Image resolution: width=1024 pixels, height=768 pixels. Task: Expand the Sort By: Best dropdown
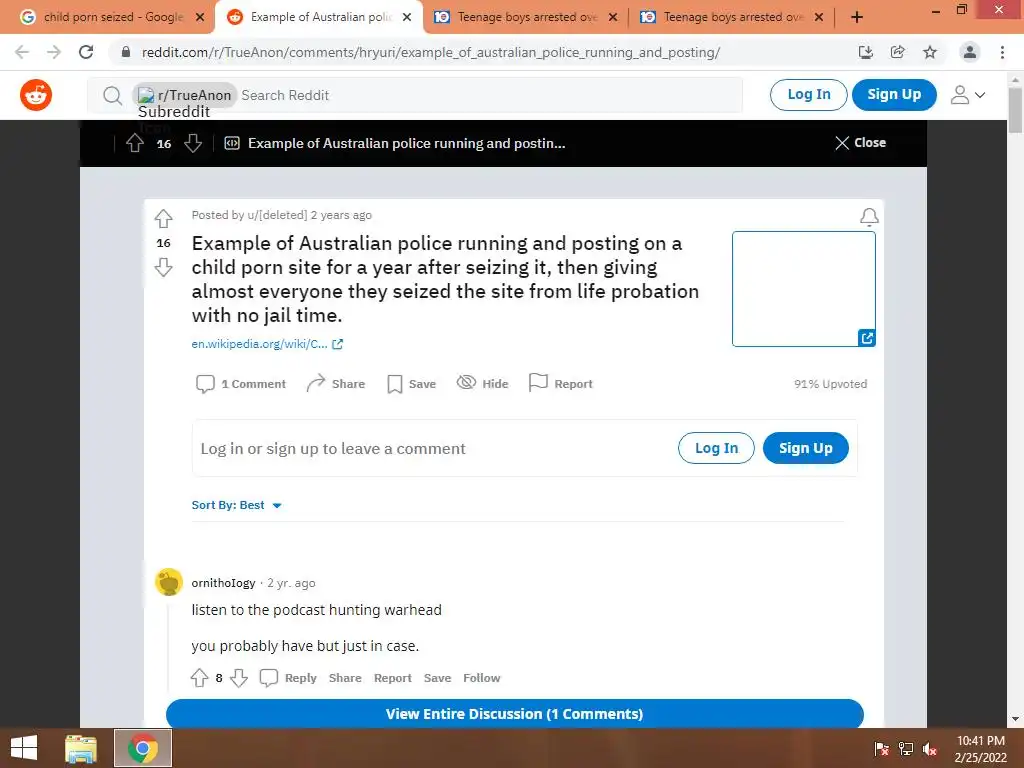(236, 505)
